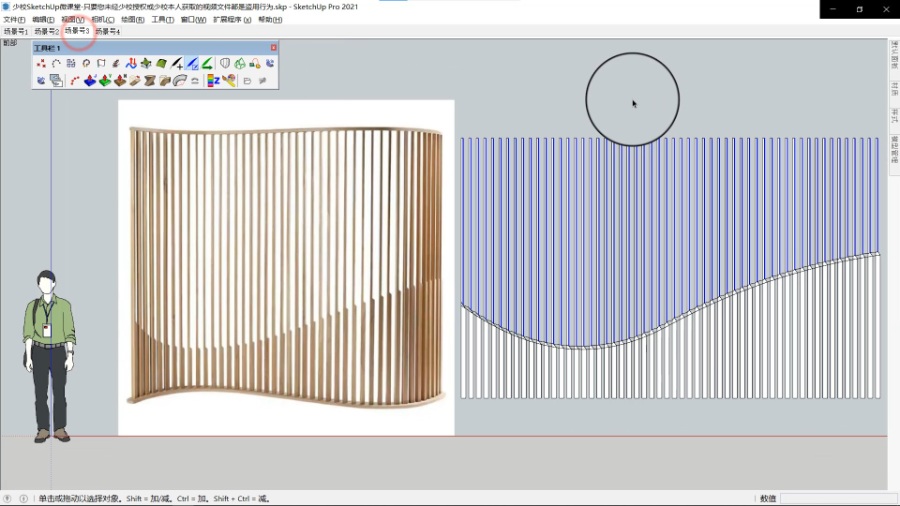Click the small gray arc icon
The width and height of the screenshot is (900, 506).
[195, 81]
